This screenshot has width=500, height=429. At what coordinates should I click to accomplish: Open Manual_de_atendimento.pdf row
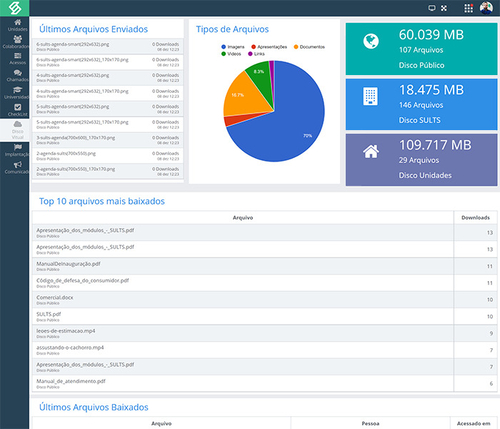tap(265, 383)
